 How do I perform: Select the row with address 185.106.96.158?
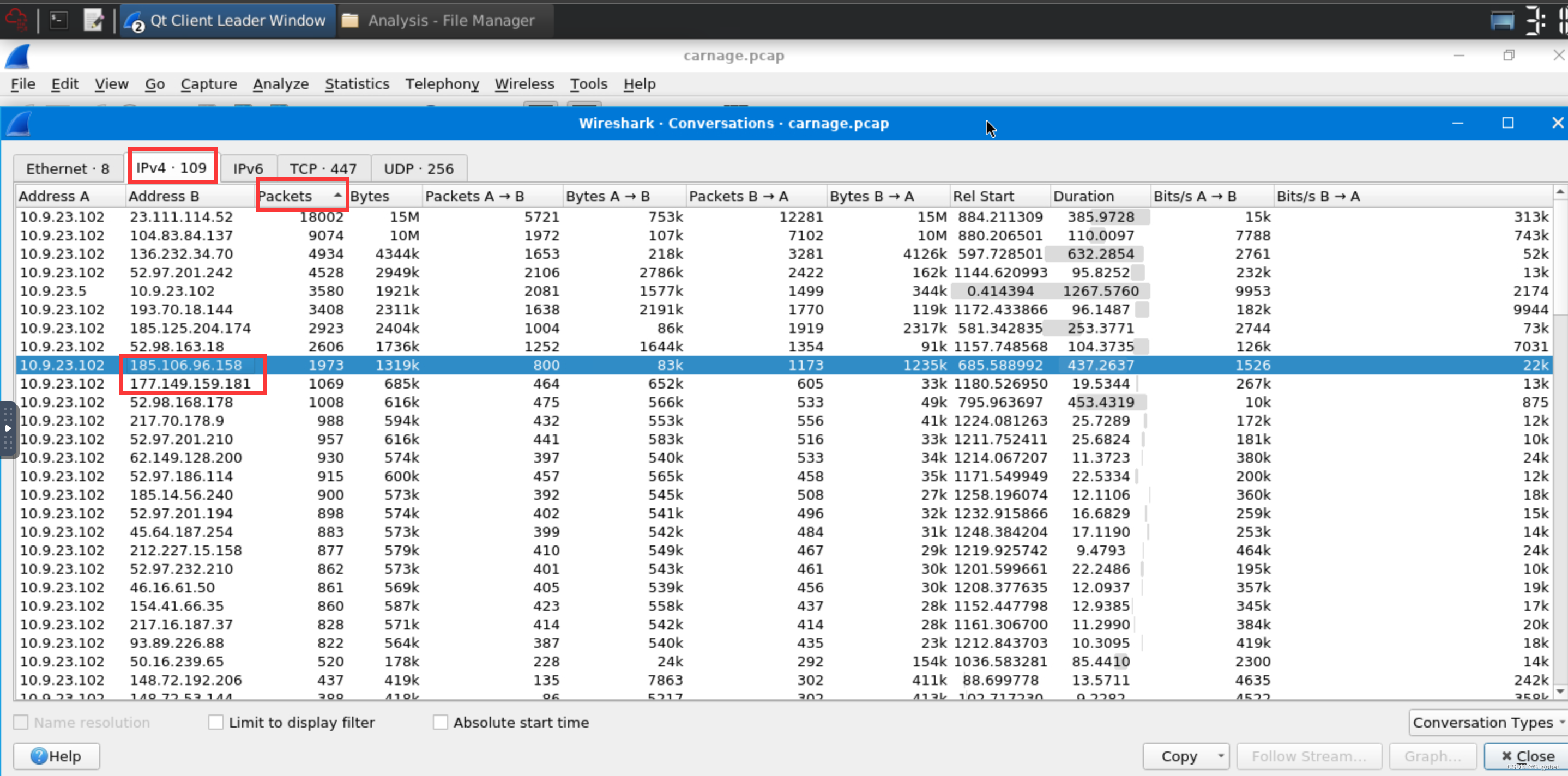(x=784, y=365)
